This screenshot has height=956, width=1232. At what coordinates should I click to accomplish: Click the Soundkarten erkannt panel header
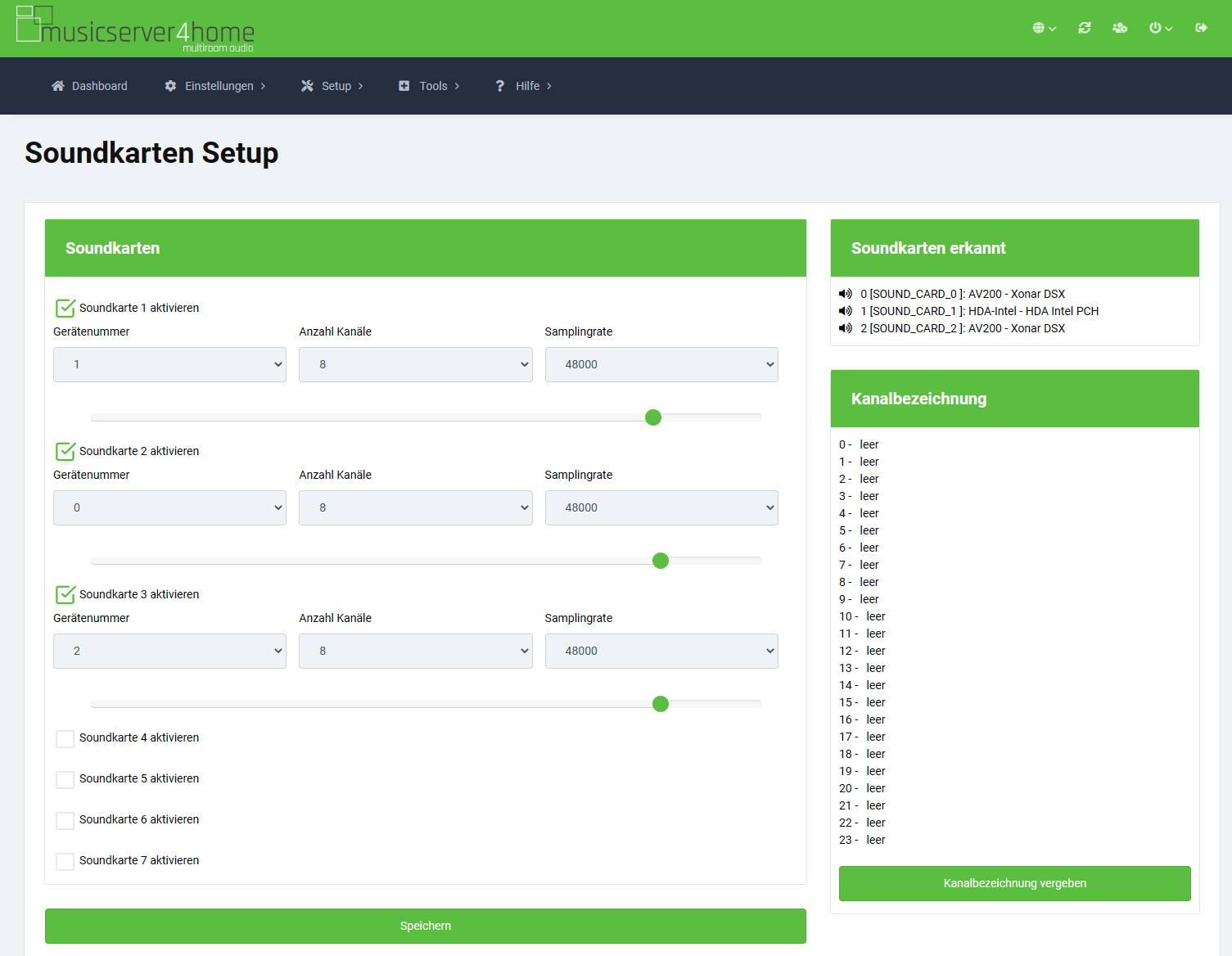click(x=1015, y=248)
